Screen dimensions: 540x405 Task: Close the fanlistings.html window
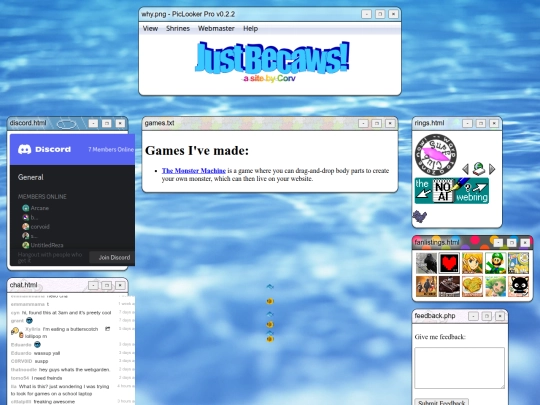click(525, 243)
